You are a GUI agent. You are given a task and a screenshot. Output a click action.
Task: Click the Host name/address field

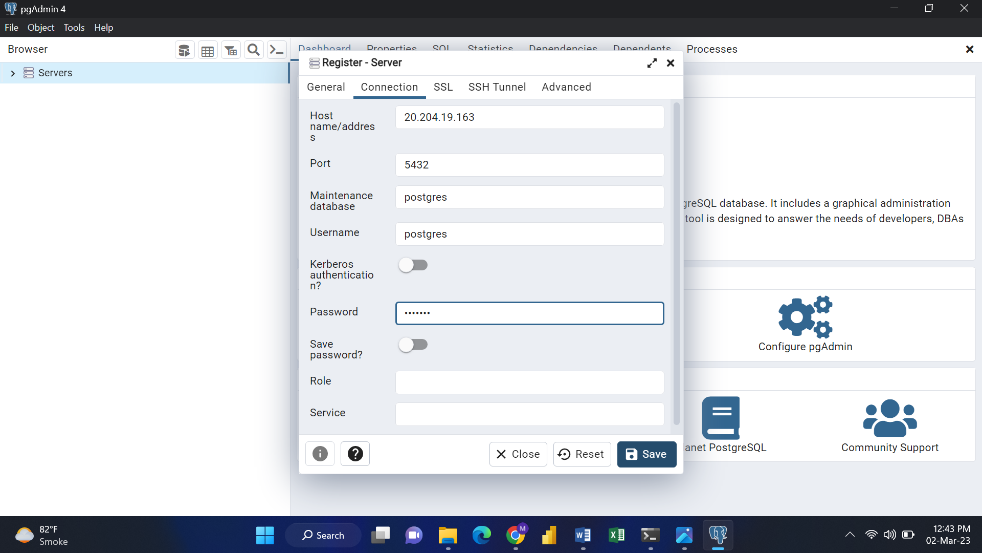point(530,117)
